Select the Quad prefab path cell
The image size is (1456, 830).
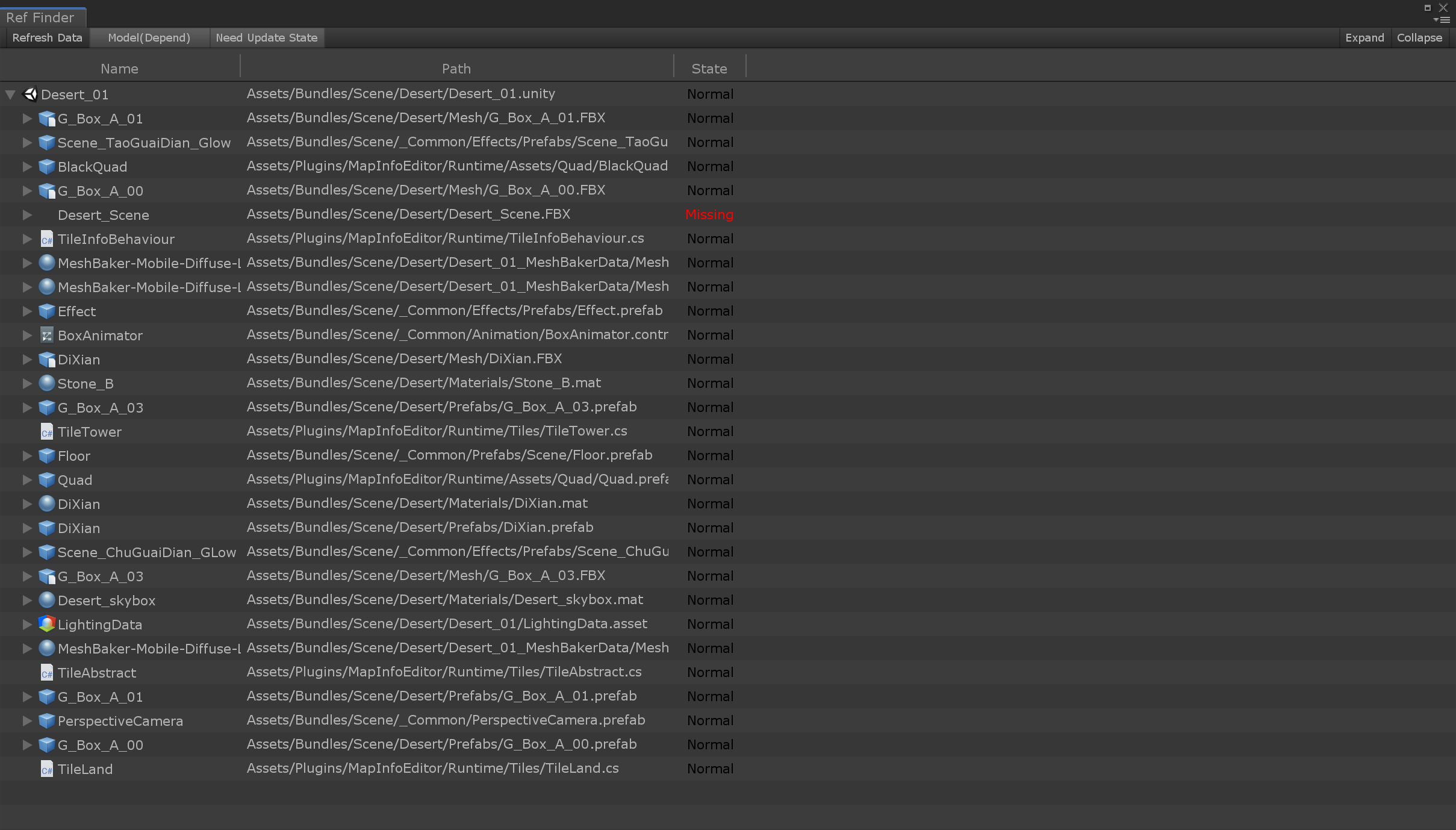457,479
